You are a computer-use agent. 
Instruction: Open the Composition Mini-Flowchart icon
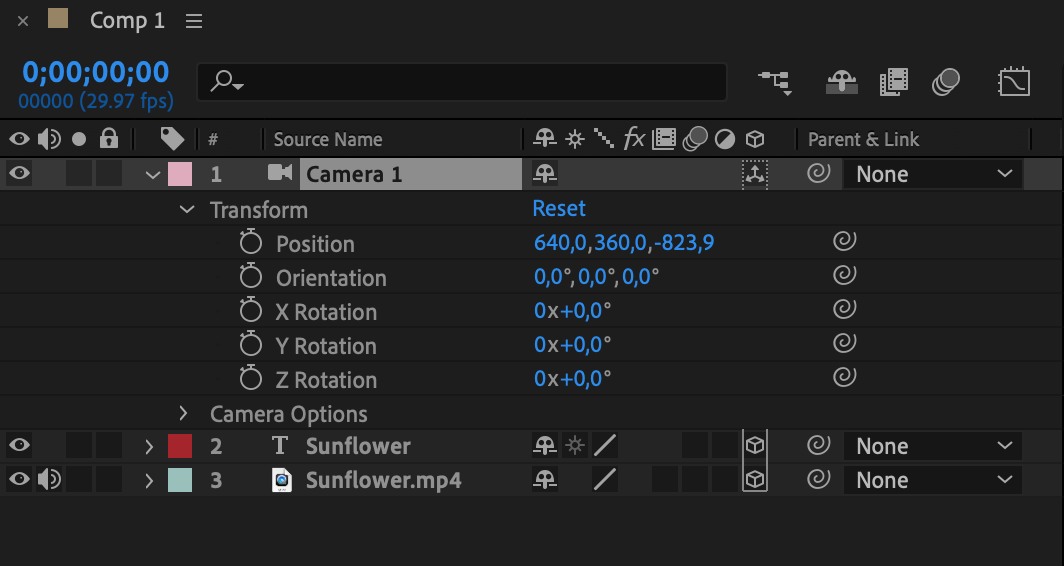[x=775, y=82]
